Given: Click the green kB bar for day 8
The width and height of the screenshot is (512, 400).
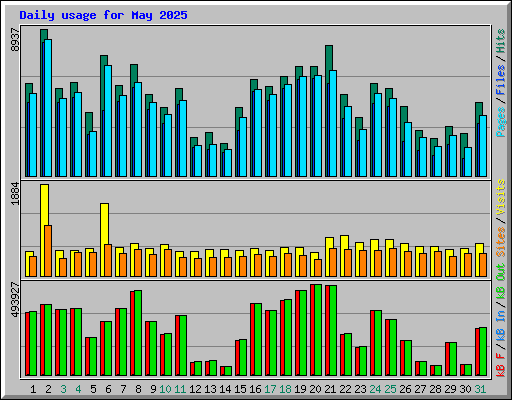Looking at the screenshot, I should [138, 333].
